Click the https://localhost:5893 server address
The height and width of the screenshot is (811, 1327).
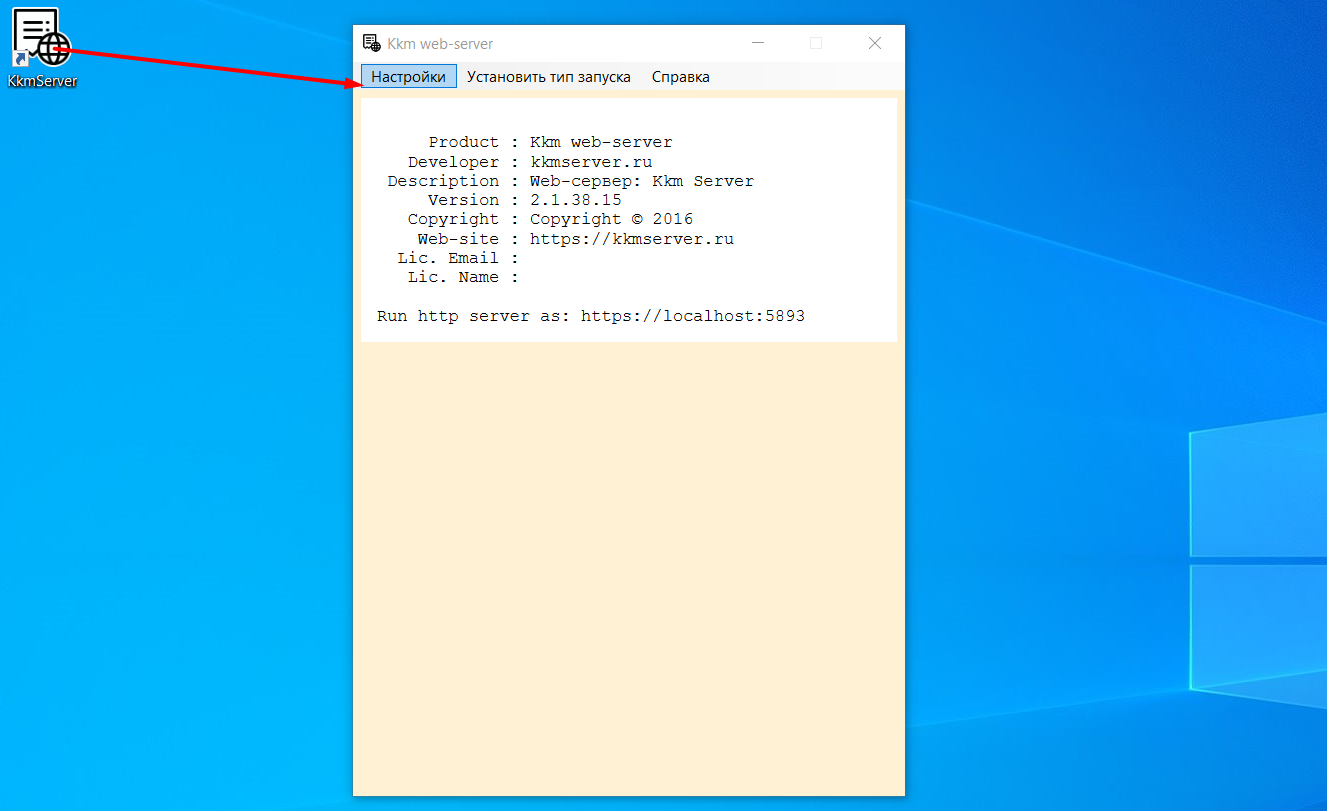click(693, 316)
